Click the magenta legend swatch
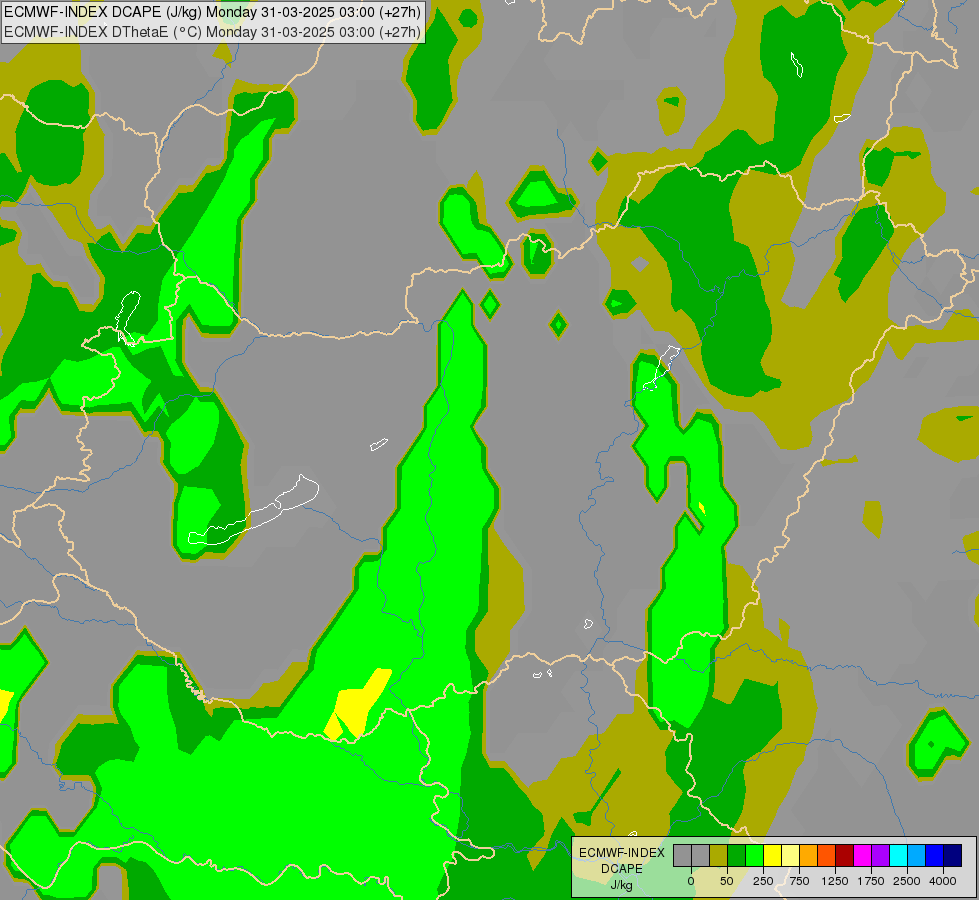The width and height of the screenshot is (979, 900). pos(863,856)
